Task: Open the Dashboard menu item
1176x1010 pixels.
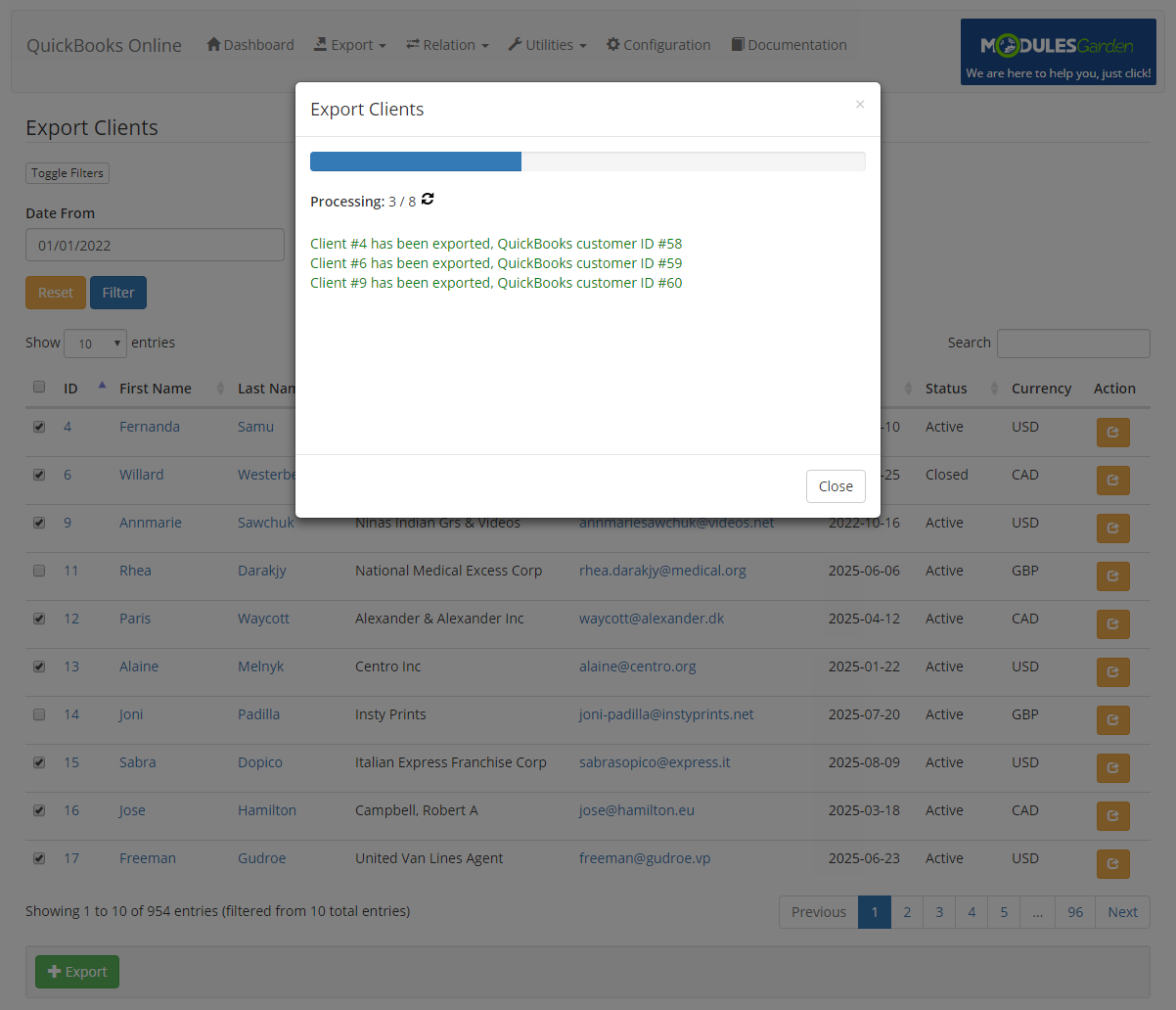Action: tap(249, 44)
